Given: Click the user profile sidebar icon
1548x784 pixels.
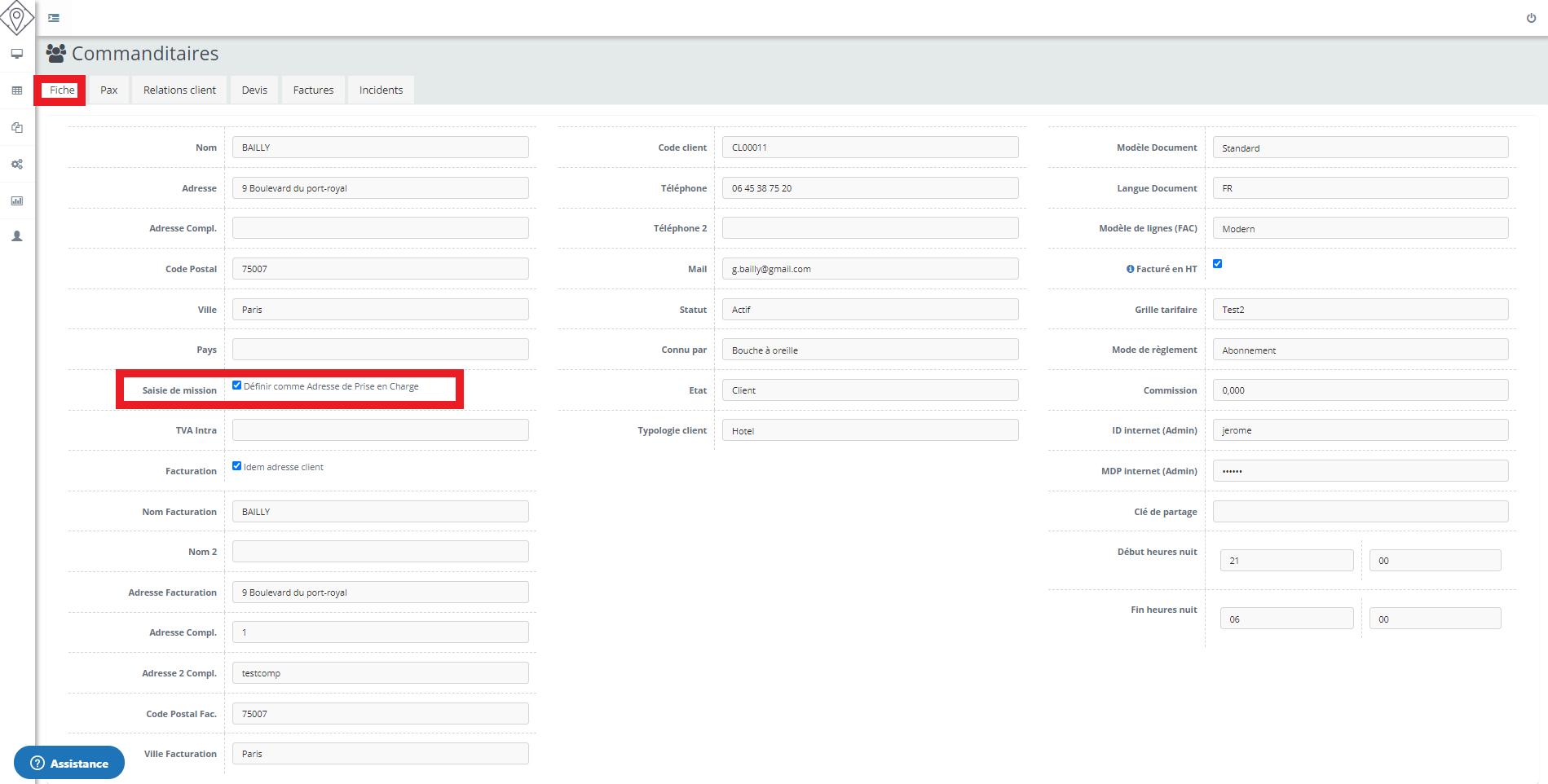Looking at the screenshot, I should (x=16, y=236).
